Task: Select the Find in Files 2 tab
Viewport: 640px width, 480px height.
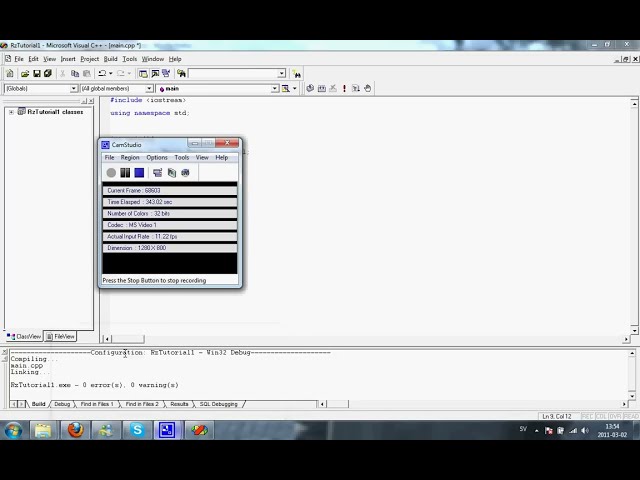Action: (142, 404)
